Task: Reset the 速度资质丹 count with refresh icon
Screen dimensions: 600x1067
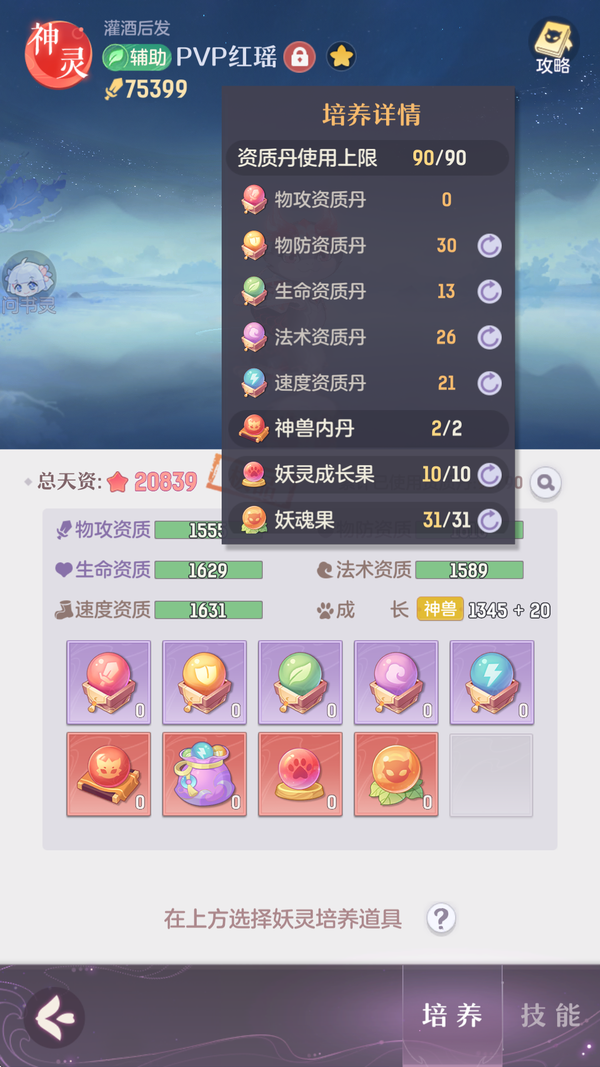Action: [x=488, y=382]
